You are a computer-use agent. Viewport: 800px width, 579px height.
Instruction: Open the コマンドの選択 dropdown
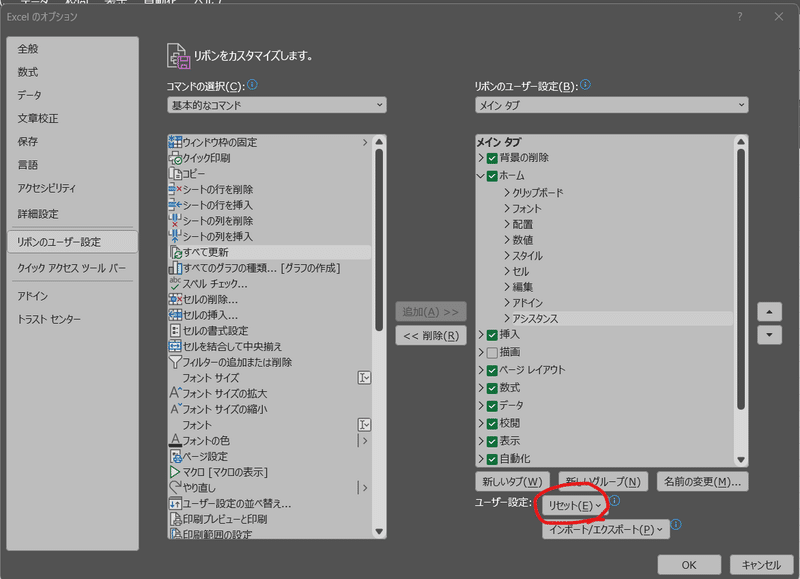(277, 105)
